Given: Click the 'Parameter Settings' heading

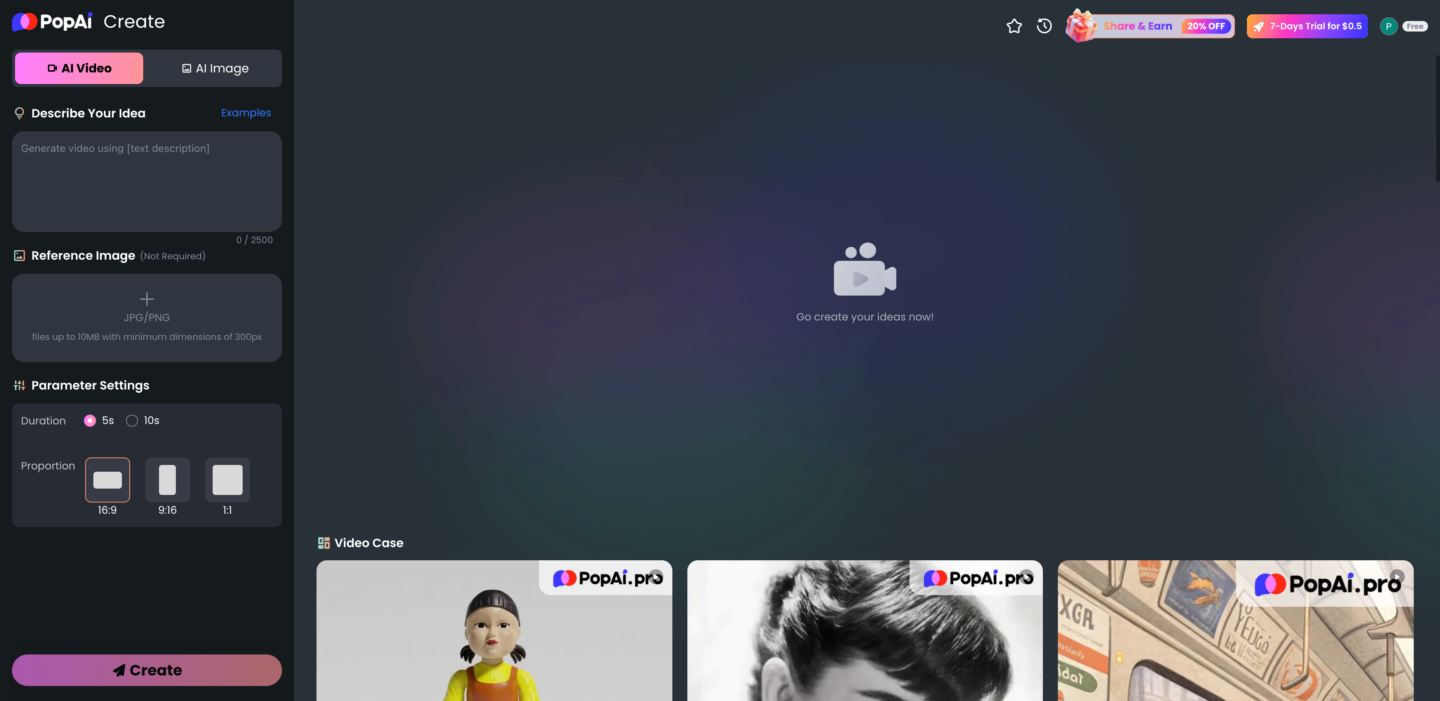Looking at the screenshot, I should point(90,385).
